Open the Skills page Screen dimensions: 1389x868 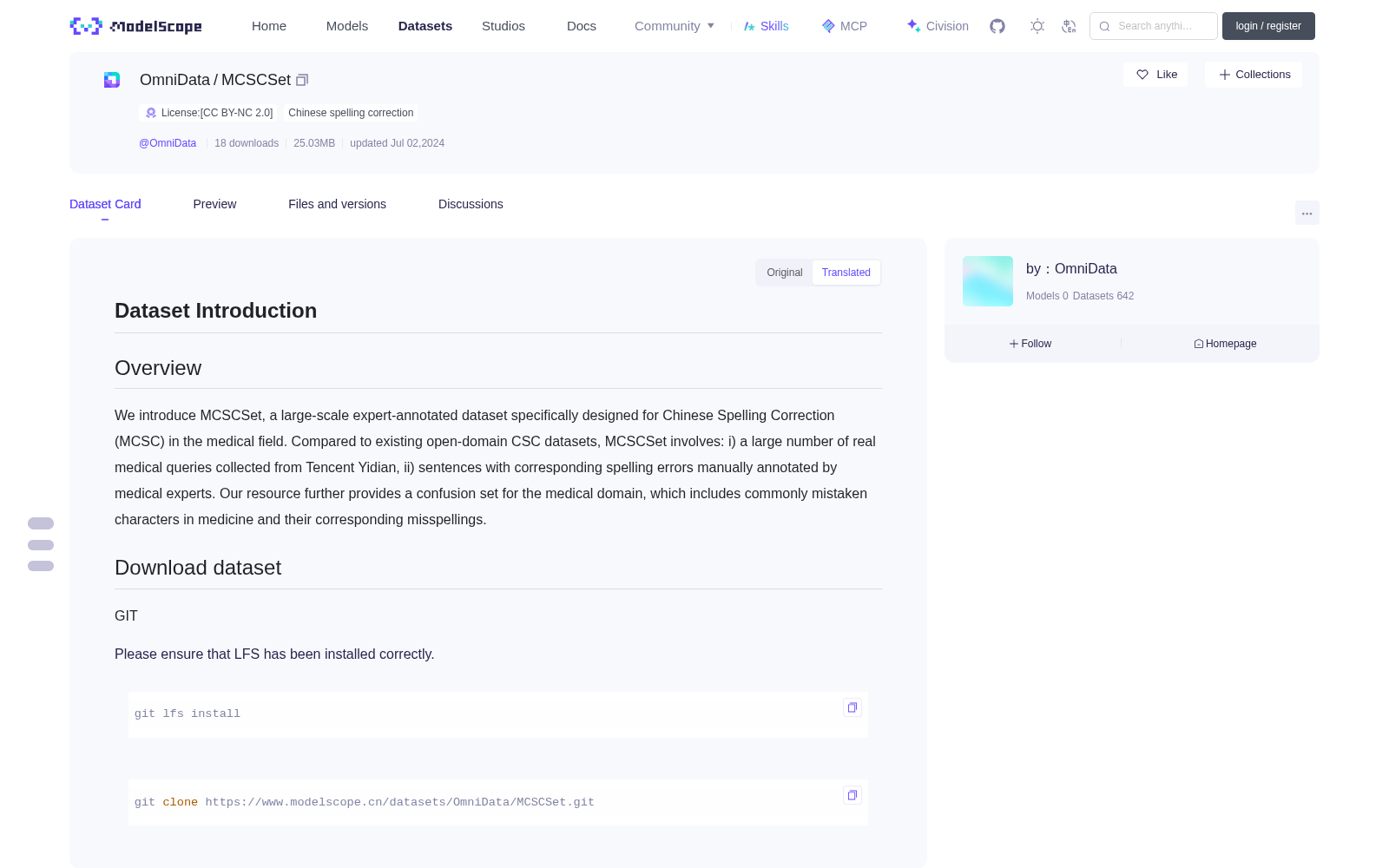click(767, 26)
